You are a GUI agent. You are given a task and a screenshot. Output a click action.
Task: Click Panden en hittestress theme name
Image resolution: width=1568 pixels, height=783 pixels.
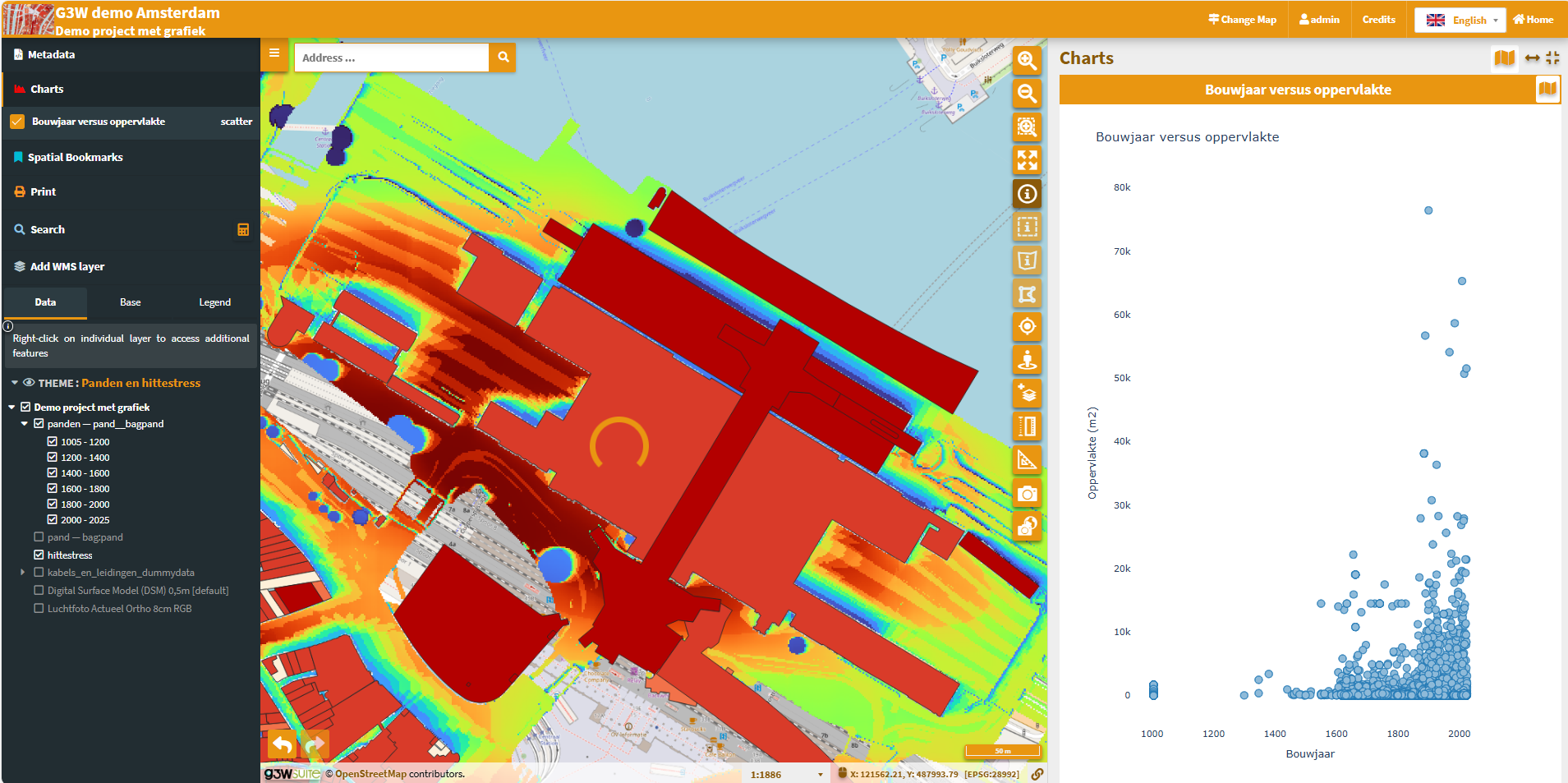click(x=140, y=383)
